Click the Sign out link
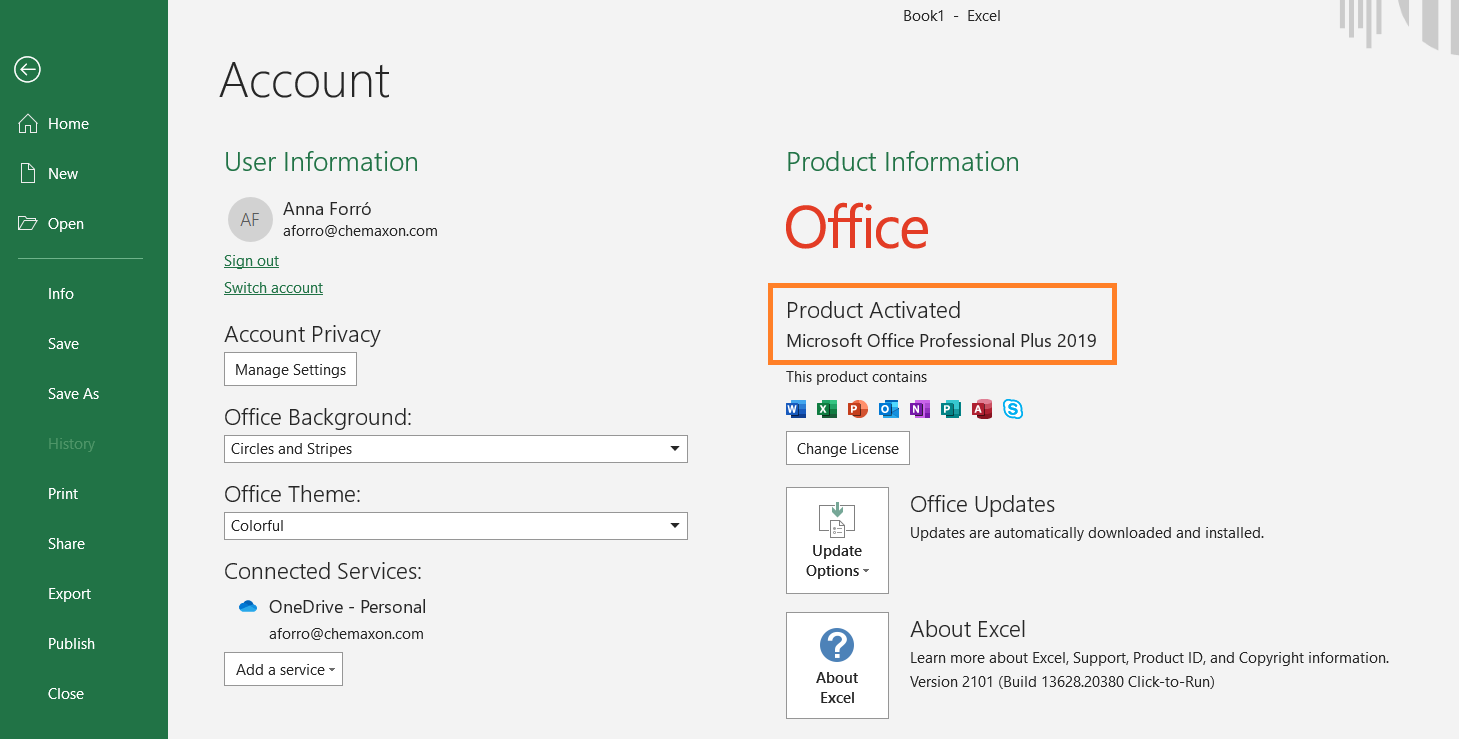Image resolution: width=1459 pixels, height=739 pixels. click(x=251, y=261)
